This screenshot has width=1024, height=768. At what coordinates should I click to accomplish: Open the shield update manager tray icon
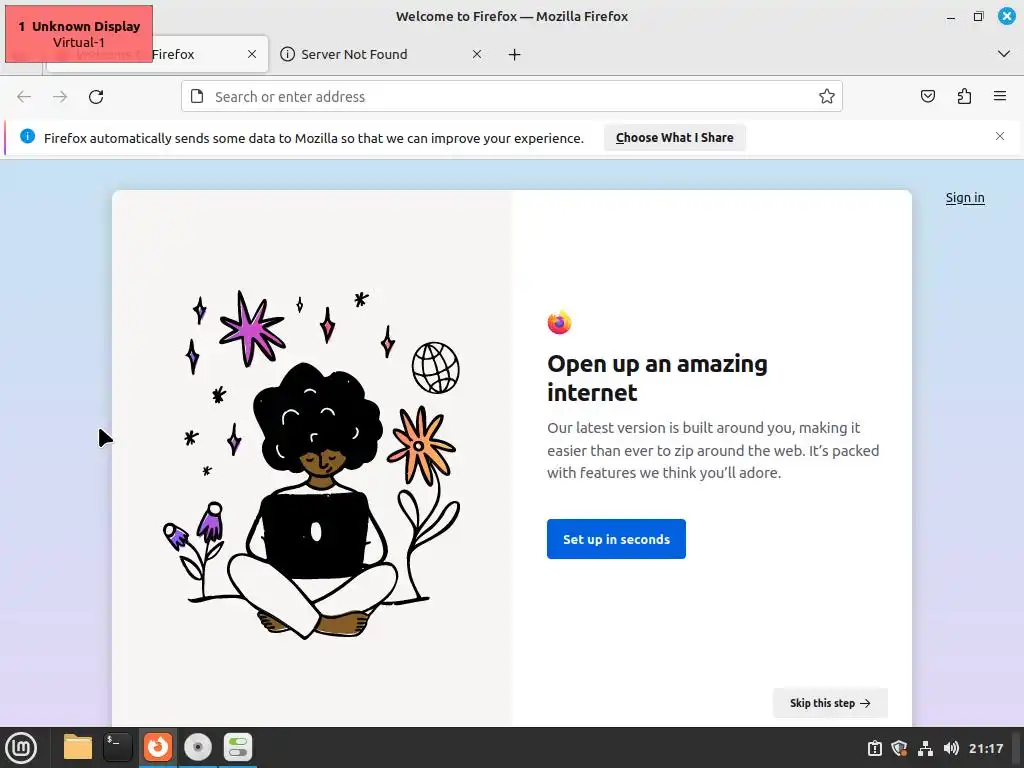[899, 748]
